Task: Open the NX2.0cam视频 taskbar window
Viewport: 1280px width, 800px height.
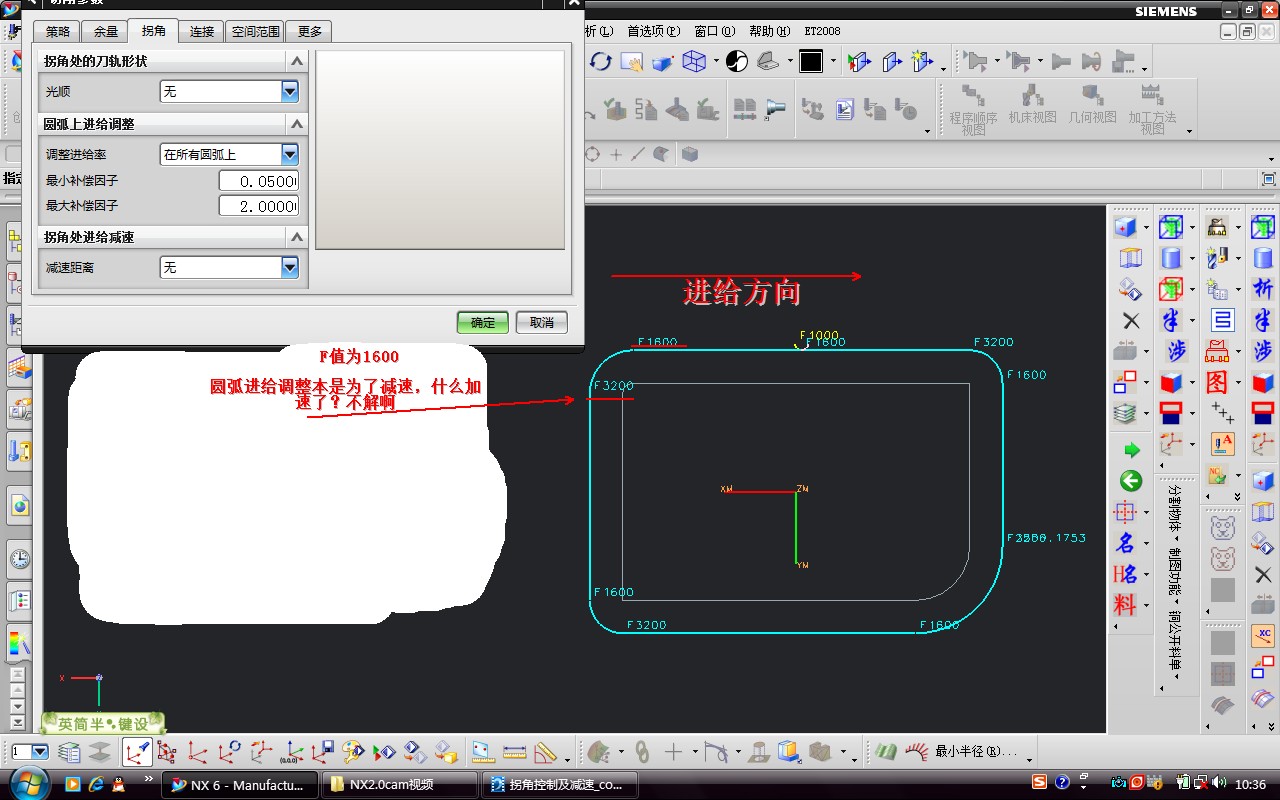Action: point(400,785)
